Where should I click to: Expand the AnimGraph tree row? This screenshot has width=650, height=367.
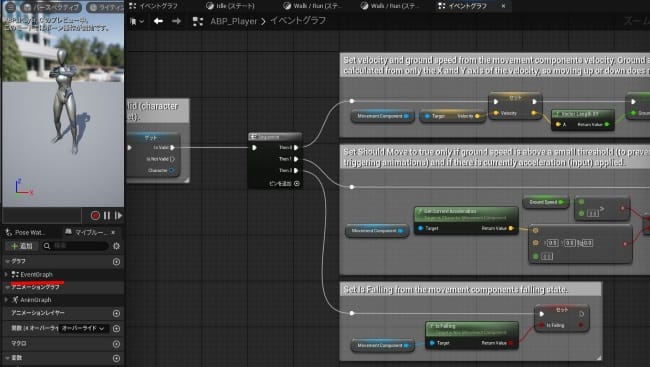pyautogui.click(x=6, y=300)
